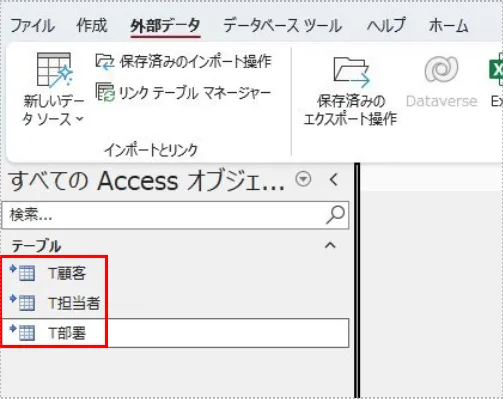Image resolution: width=503 pixels, height=399 pixels.
Task: Open navigation pane category dropdown menu
Action: [x=303, y=179]
